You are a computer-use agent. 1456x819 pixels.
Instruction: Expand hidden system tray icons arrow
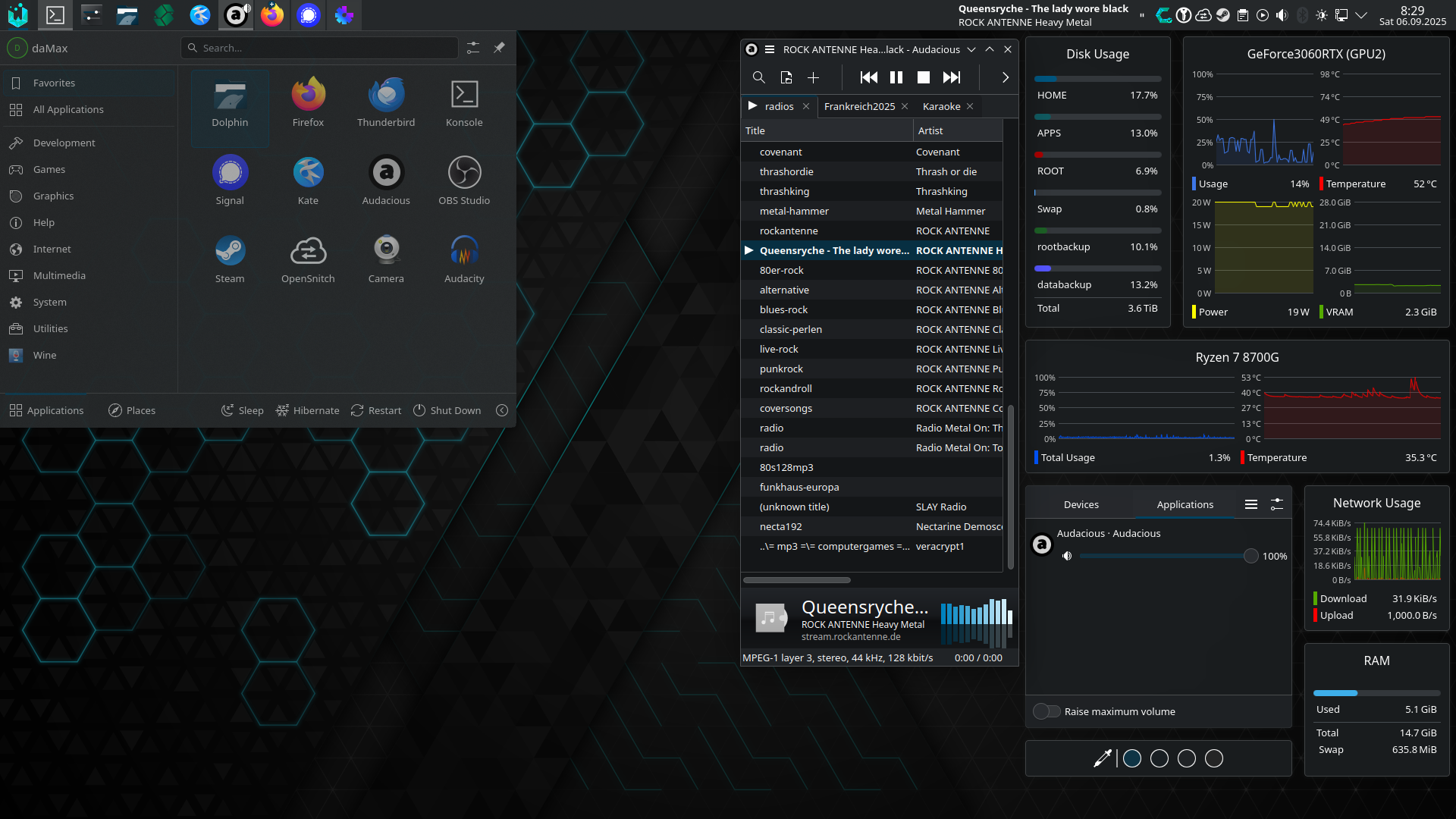point(1361,15)
